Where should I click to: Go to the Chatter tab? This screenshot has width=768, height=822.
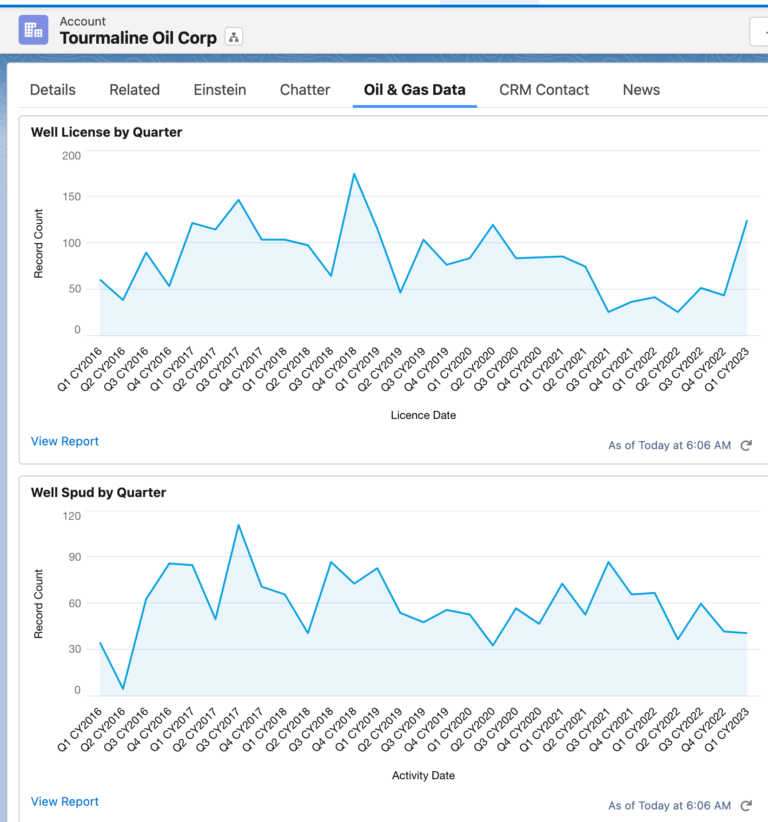click(305, 90)
